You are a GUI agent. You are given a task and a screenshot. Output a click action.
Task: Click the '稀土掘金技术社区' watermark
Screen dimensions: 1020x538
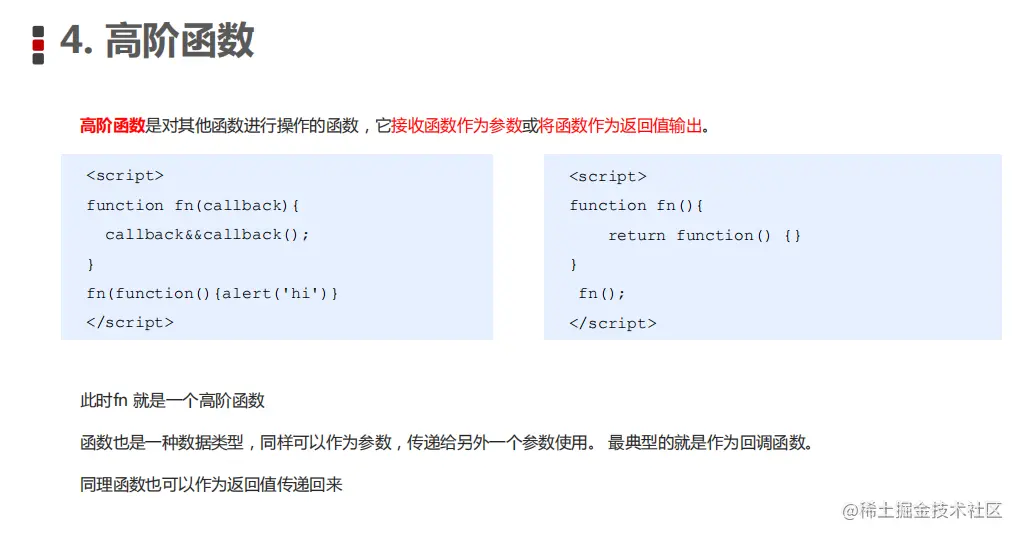[922, 511]
